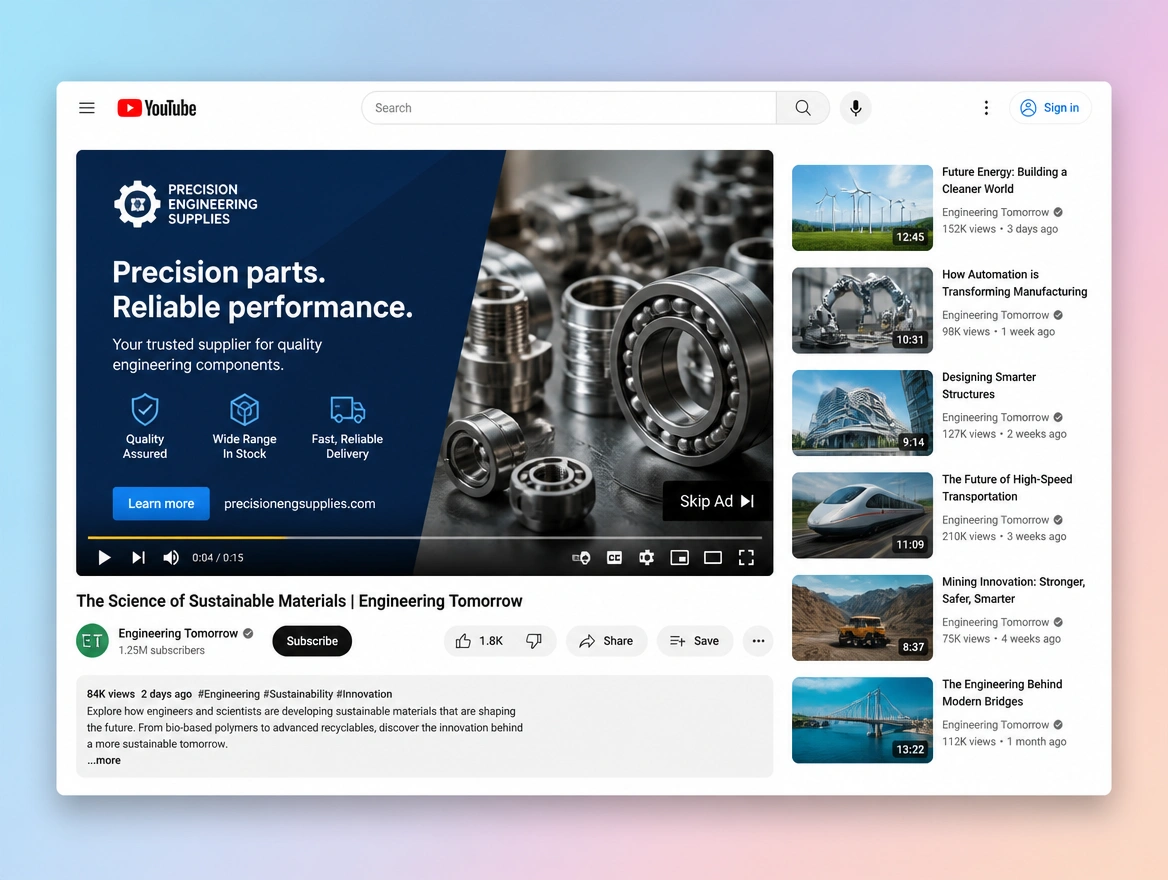Open the three-dot settings menu in header
The width and height of the screenshot is (1168, 880).
pos(986,108)
